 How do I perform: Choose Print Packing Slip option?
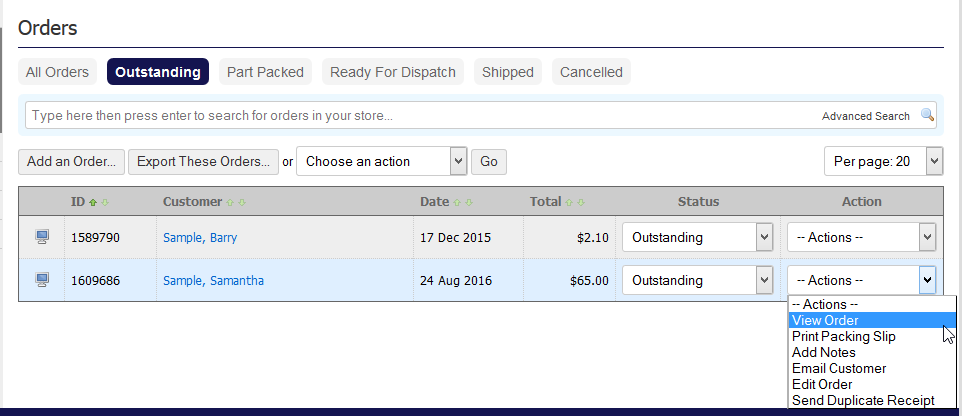[843, 337]
